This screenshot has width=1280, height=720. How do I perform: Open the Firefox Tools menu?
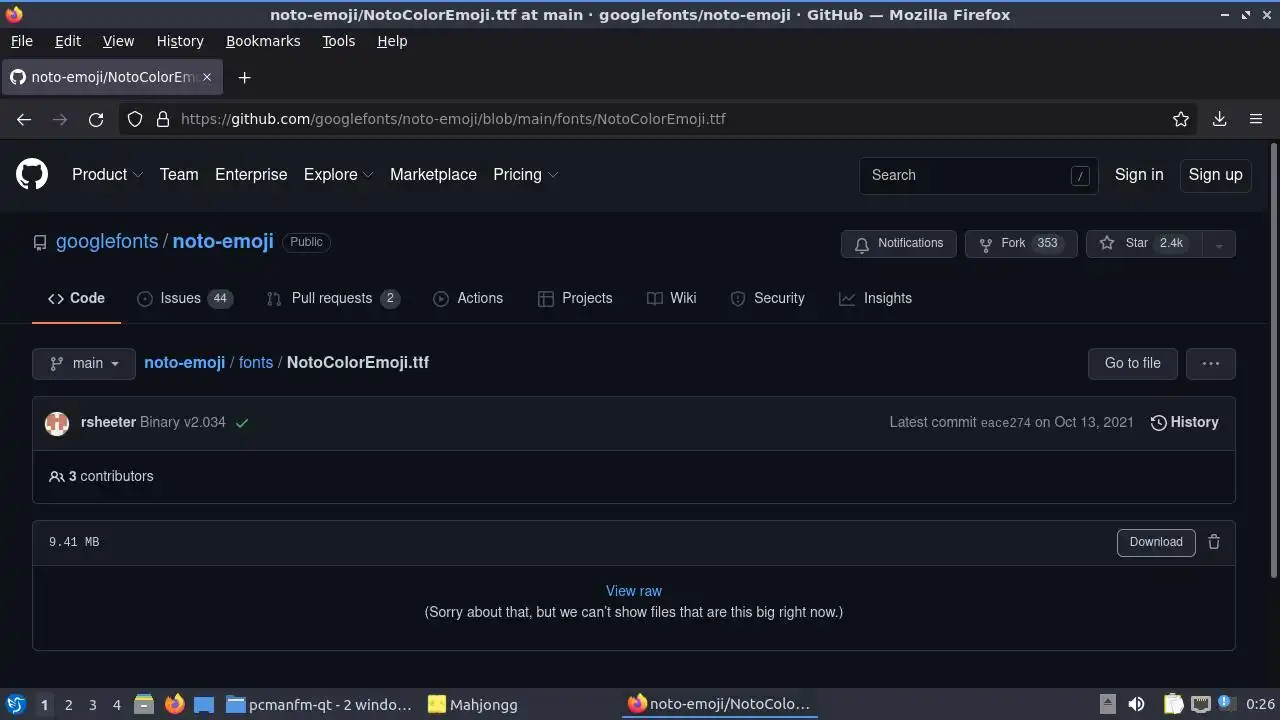click(x=338, y=41)
